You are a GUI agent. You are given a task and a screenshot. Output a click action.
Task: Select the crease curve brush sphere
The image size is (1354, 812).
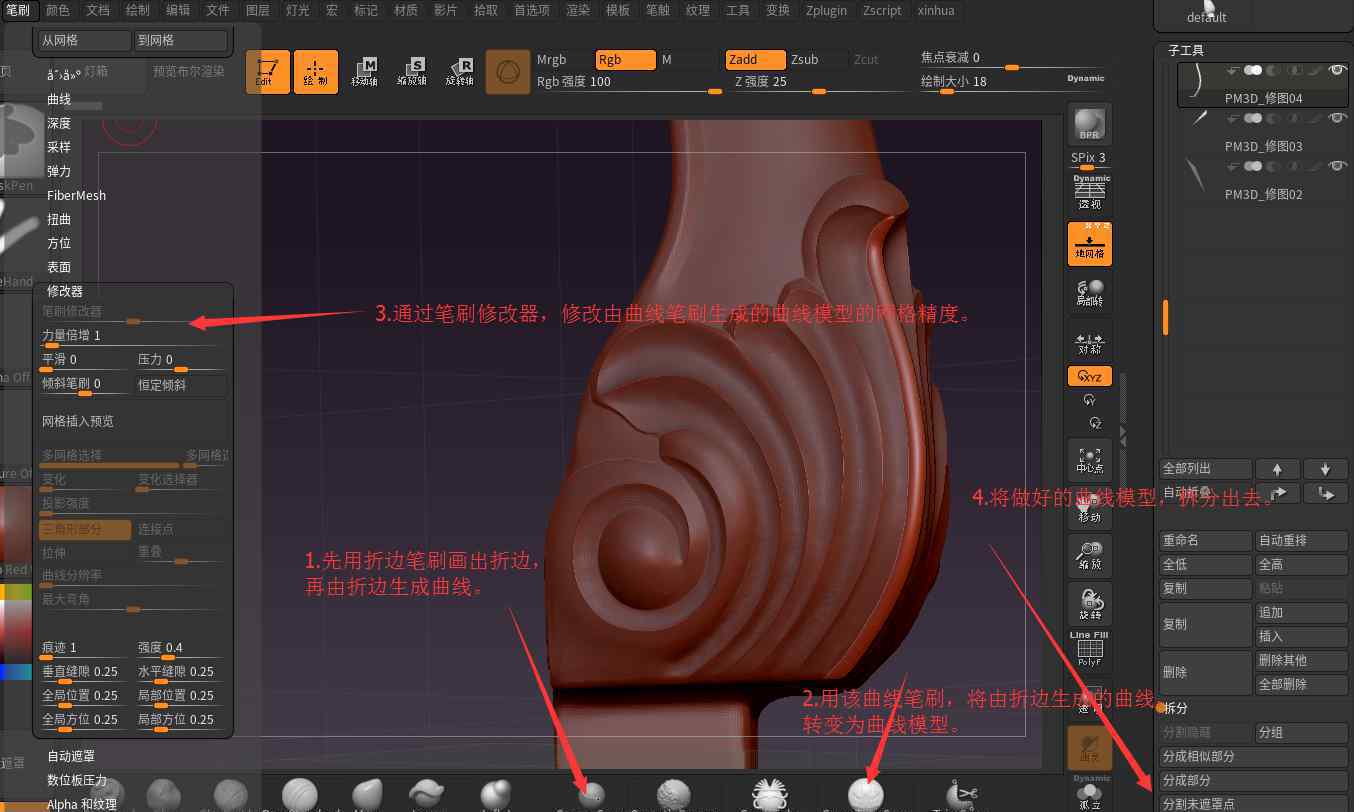pos(590,797)
